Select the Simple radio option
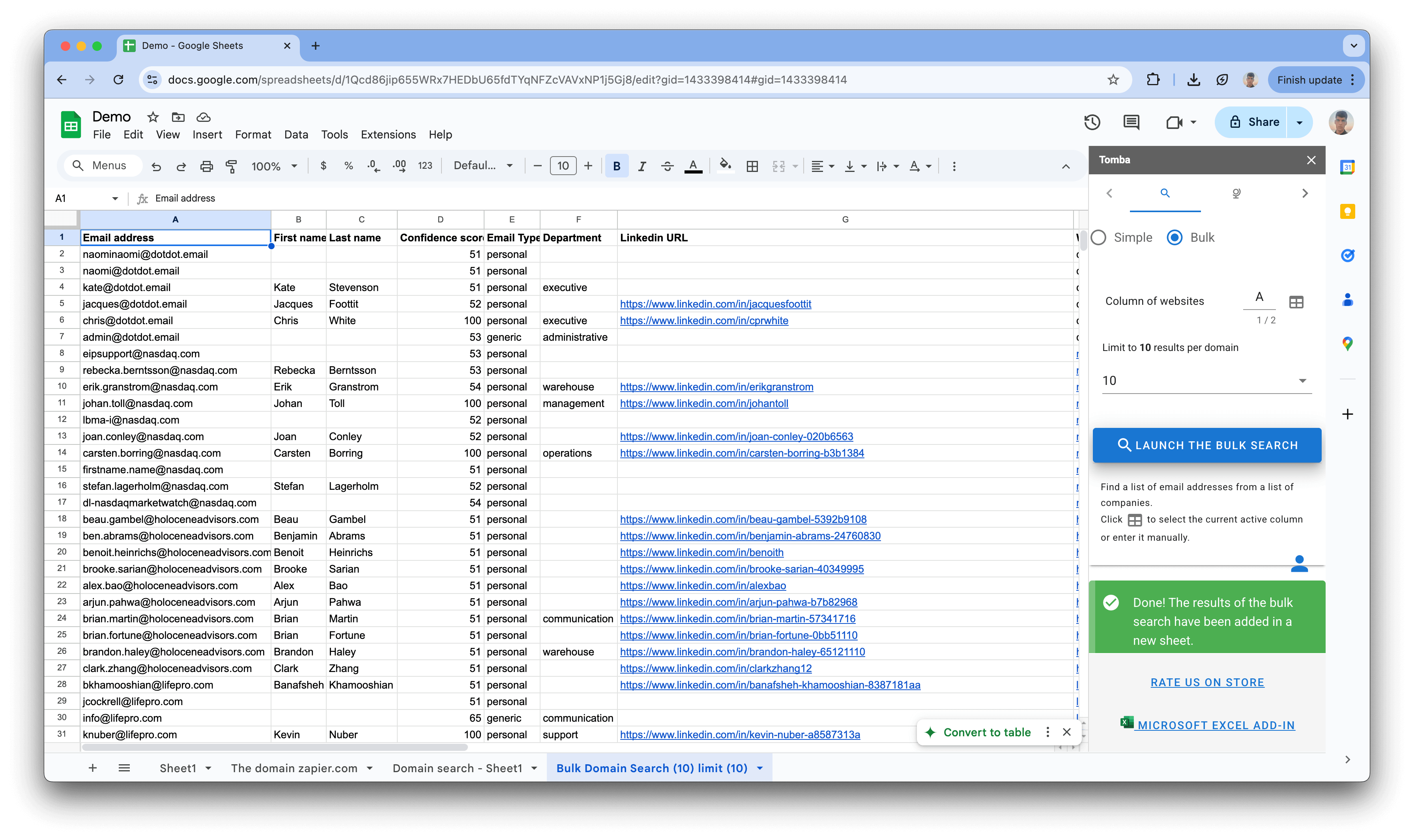 pos(1099,238)
